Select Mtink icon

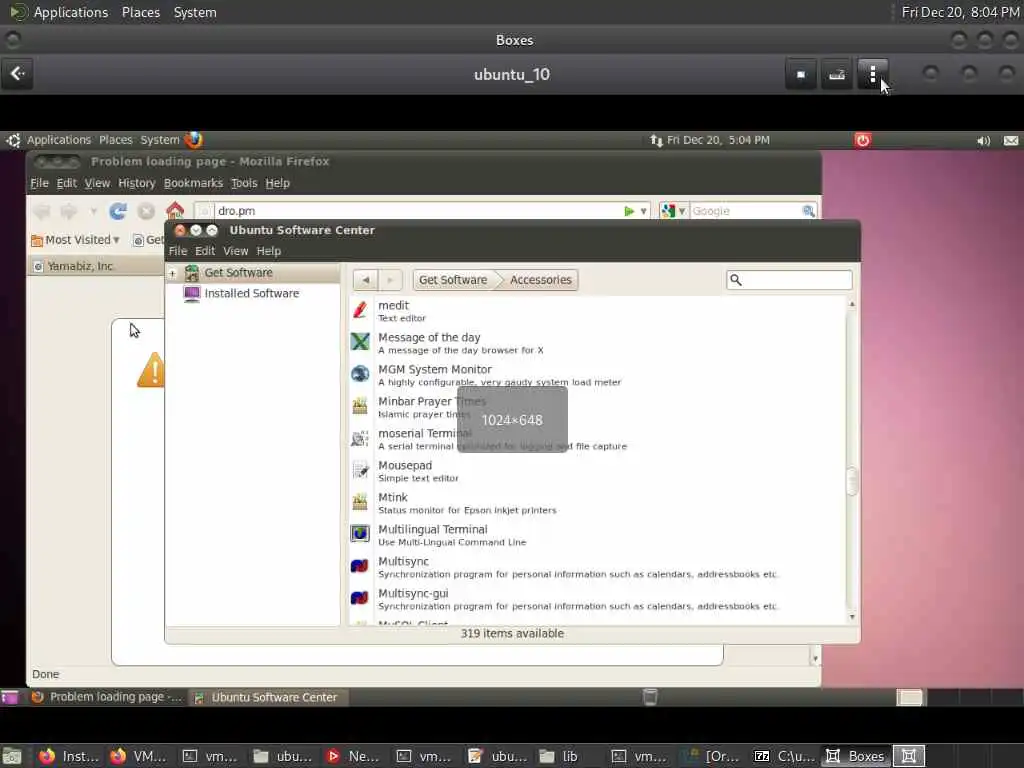pyautogui.click(x=360, y=502)
